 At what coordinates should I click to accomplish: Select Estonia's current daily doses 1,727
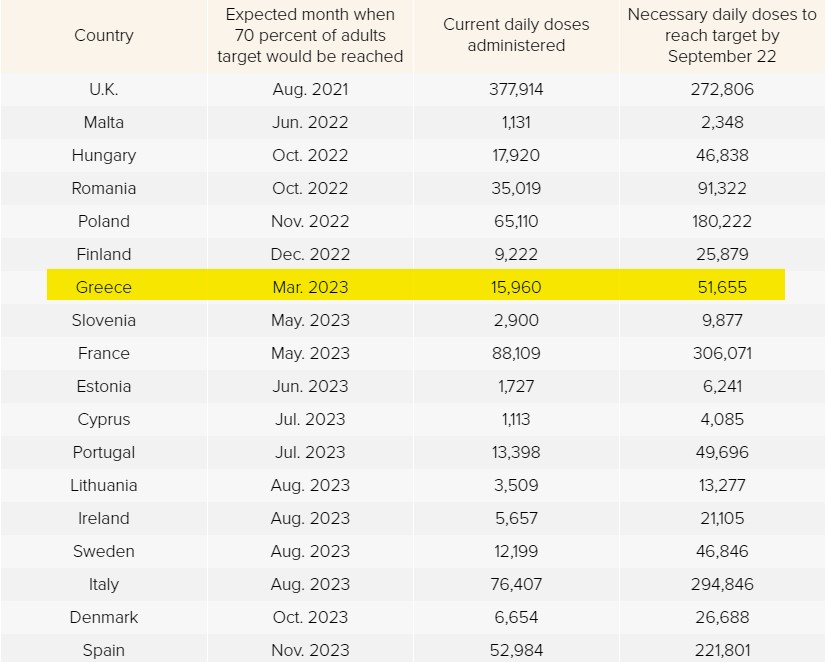pyautogui.click(x=516, y=386)
